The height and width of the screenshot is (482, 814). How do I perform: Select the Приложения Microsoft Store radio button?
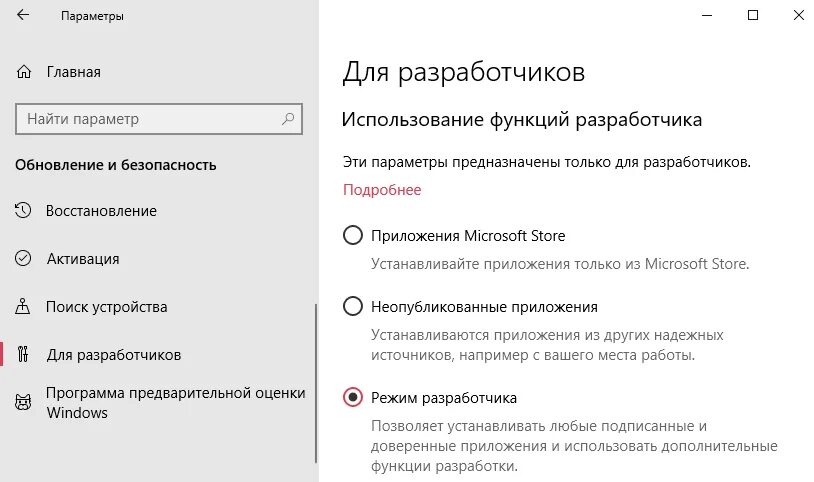[352, 236]
